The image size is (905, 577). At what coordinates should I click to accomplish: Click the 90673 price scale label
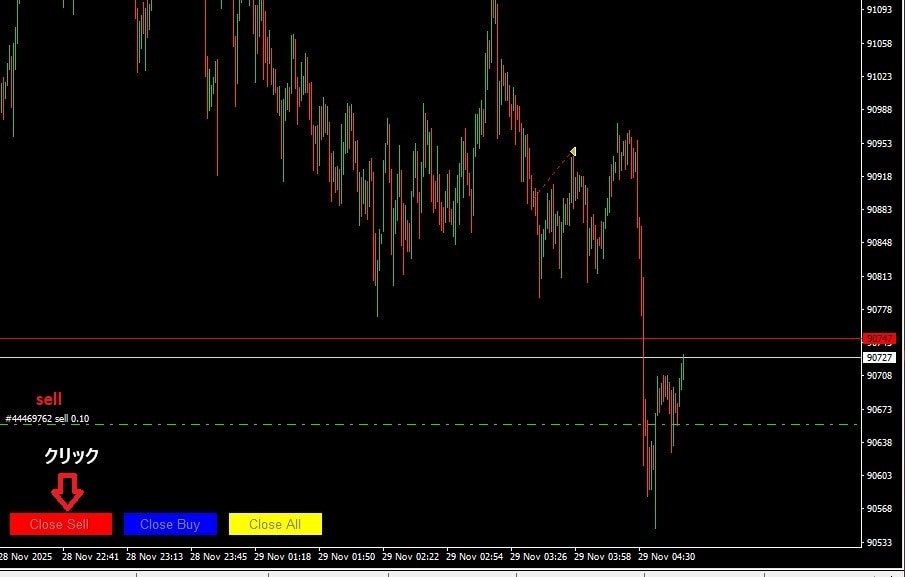coord(880,409)
